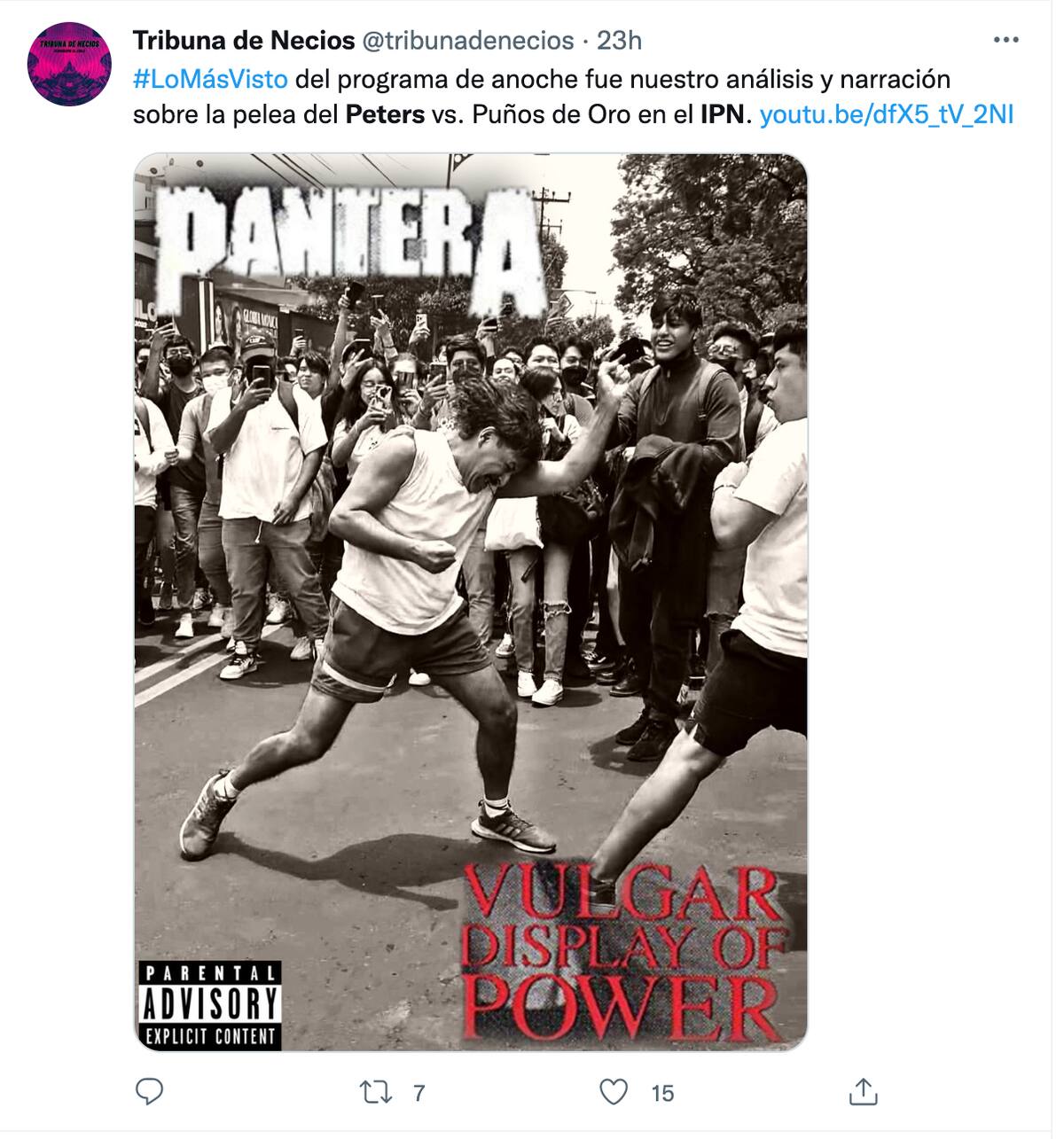
Task: Open the share upload icon
Action: click(x=863, y=1091)
